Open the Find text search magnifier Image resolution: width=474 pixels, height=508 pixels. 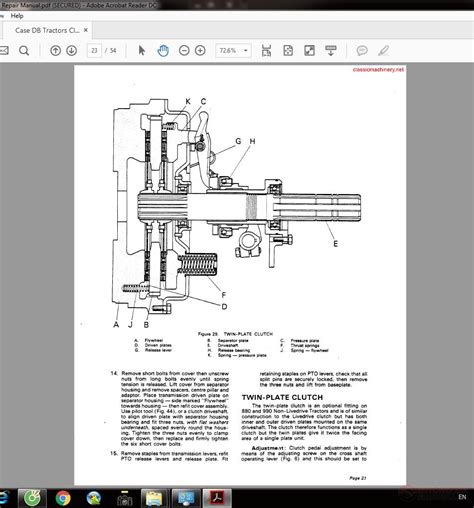[x=24, y=51]
